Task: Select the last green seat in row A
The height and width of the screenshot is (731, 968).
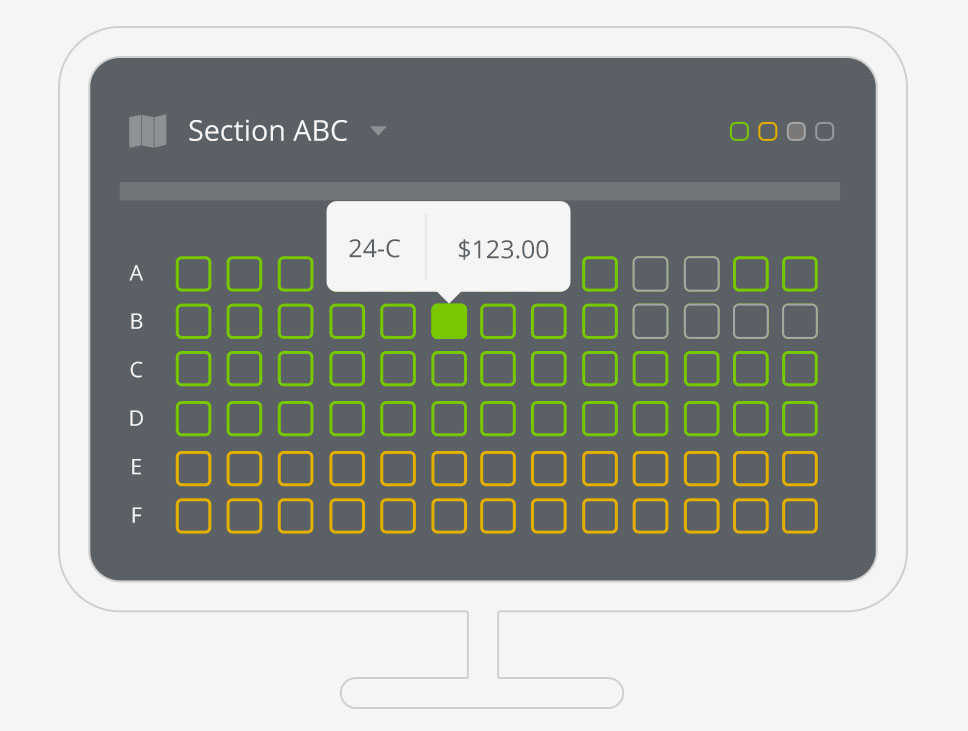Action: (x=800, y=273)
